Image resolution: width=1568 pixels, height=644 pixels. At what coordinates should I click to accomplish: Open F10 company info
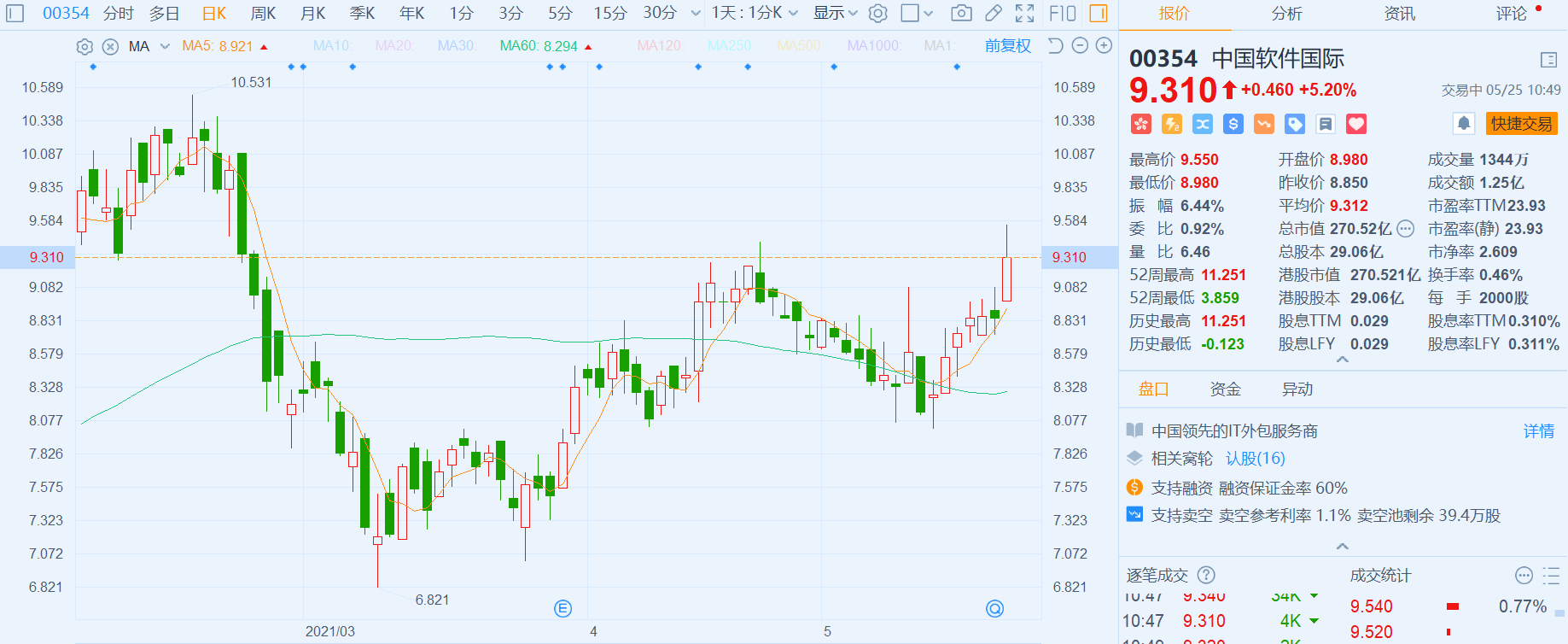click(1063, 13)
